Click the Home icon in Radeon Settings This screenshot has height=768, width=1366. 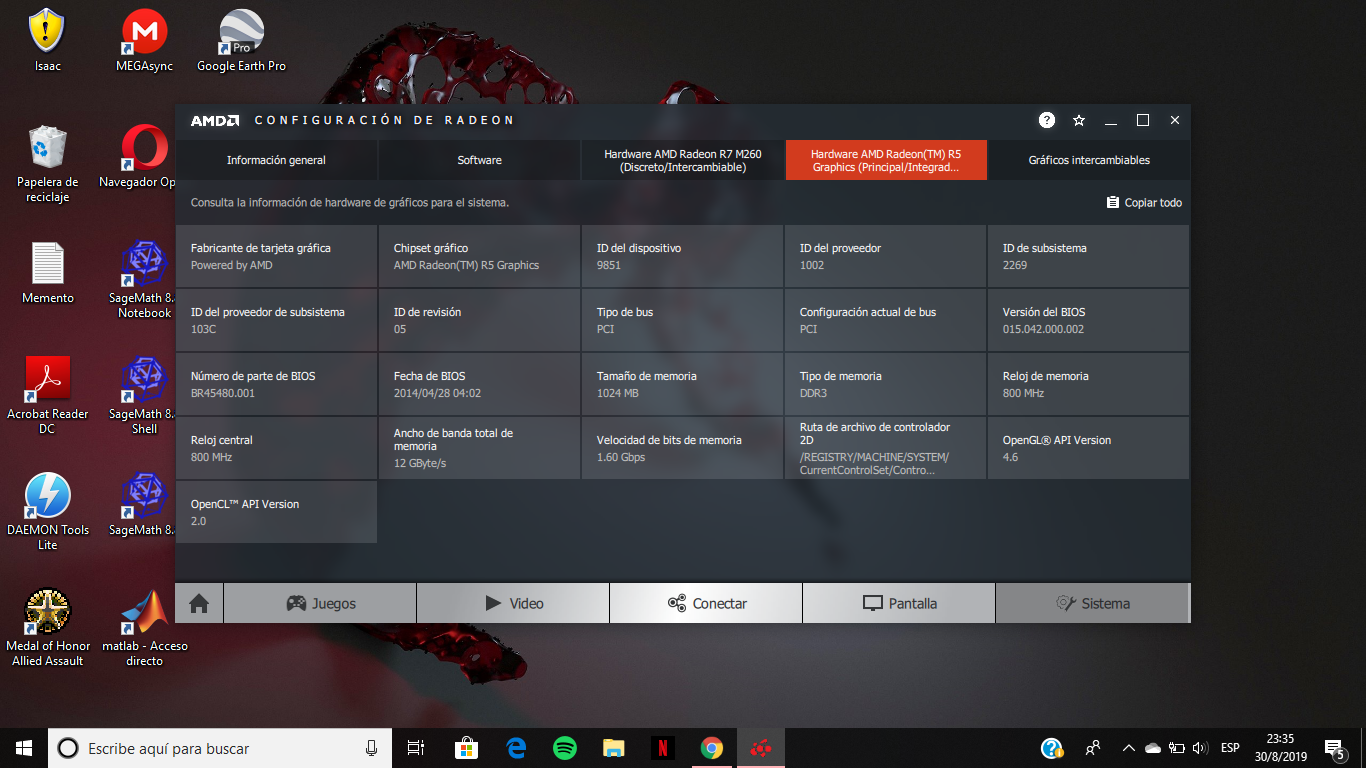(199, 603)
